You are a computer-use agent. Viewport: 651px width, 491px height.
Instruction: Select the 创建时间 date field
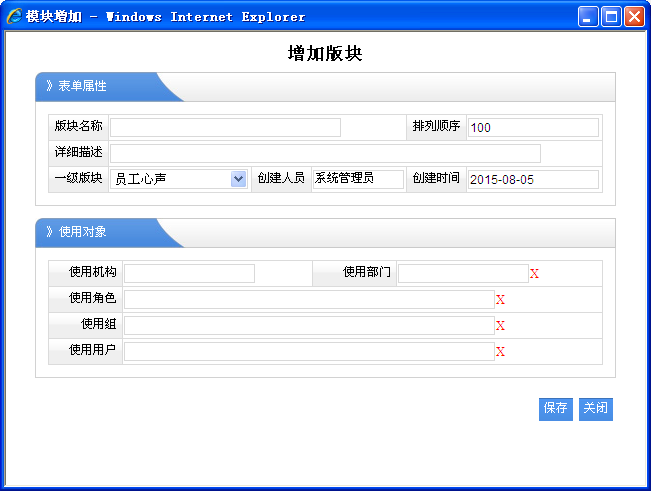[x=532, y=179]
